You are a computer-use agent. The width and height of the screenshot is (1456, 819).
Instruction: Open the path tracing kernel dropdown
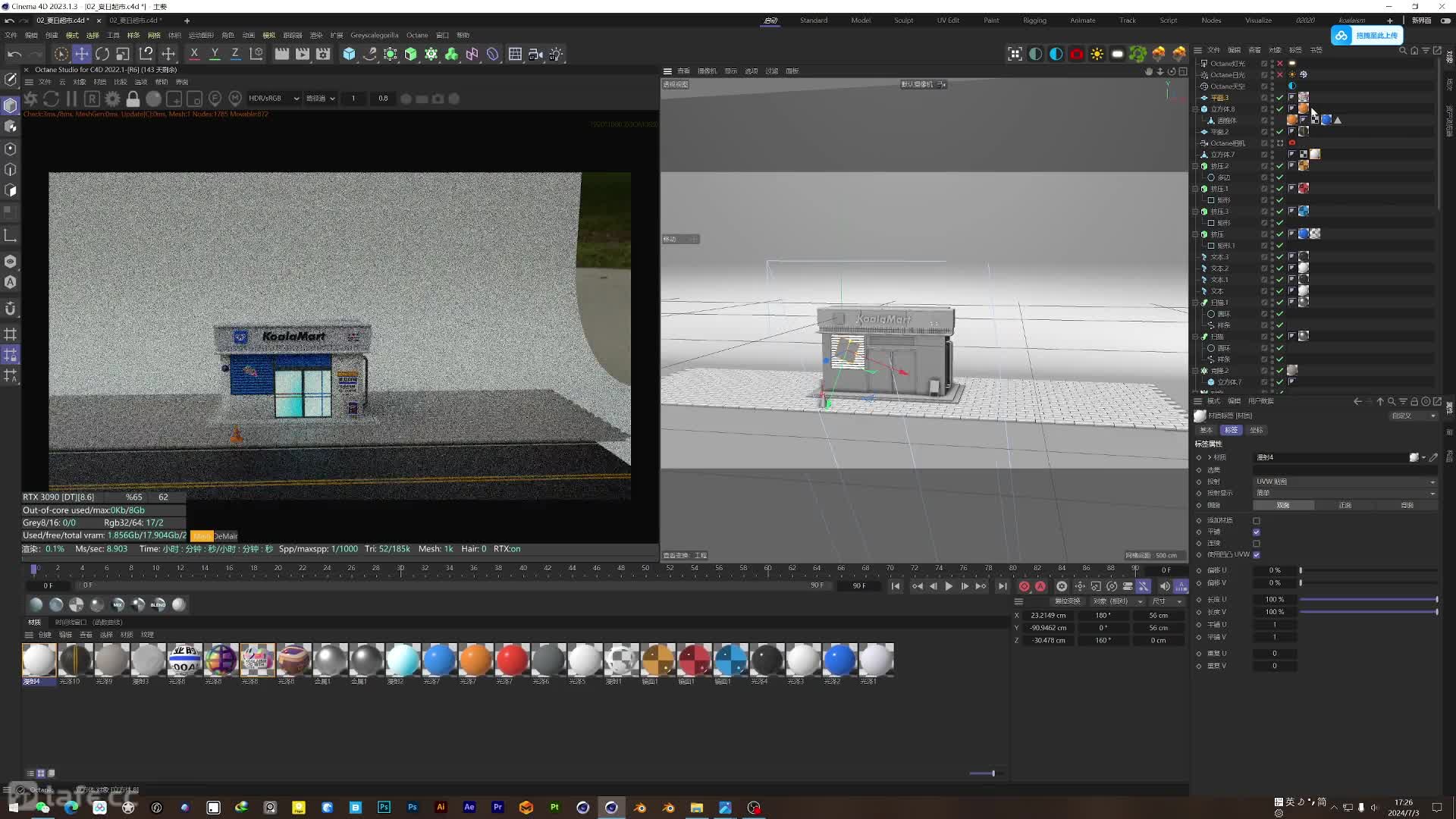click(320, 99)
